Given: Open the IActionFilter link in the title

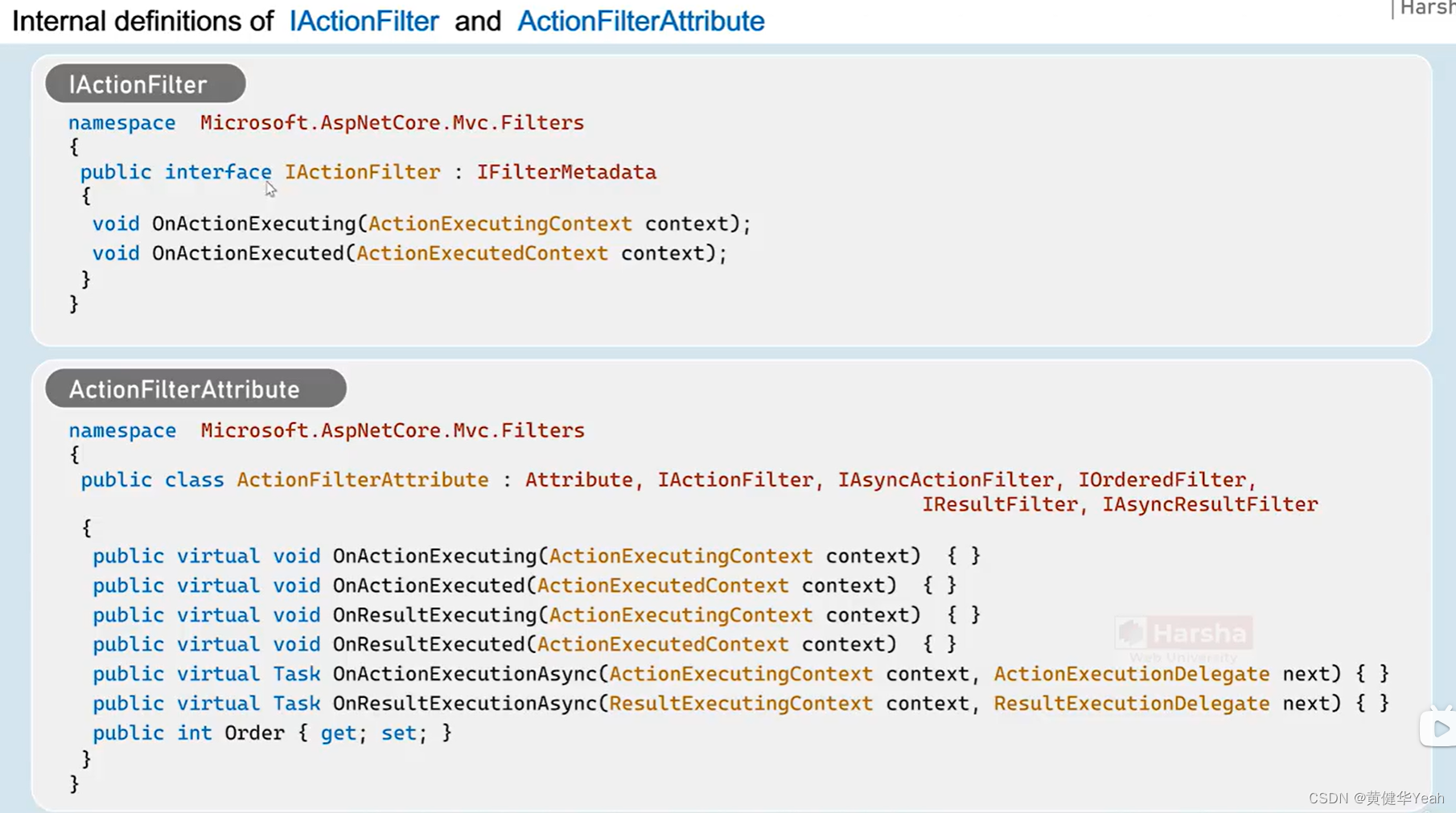Looking at the screenshot, I should click(364, 21).
